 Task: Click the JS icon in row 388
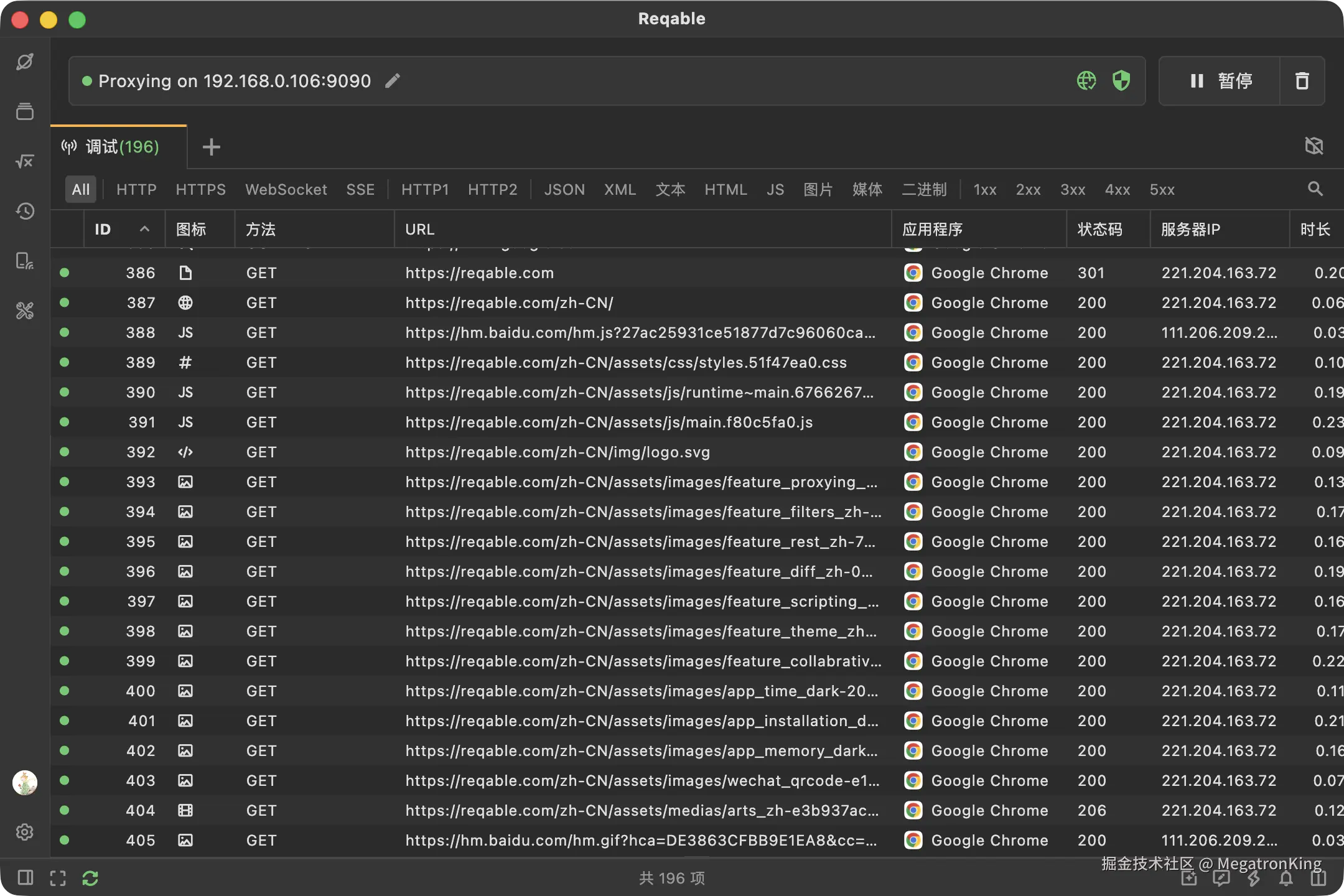tap(185, 333)
